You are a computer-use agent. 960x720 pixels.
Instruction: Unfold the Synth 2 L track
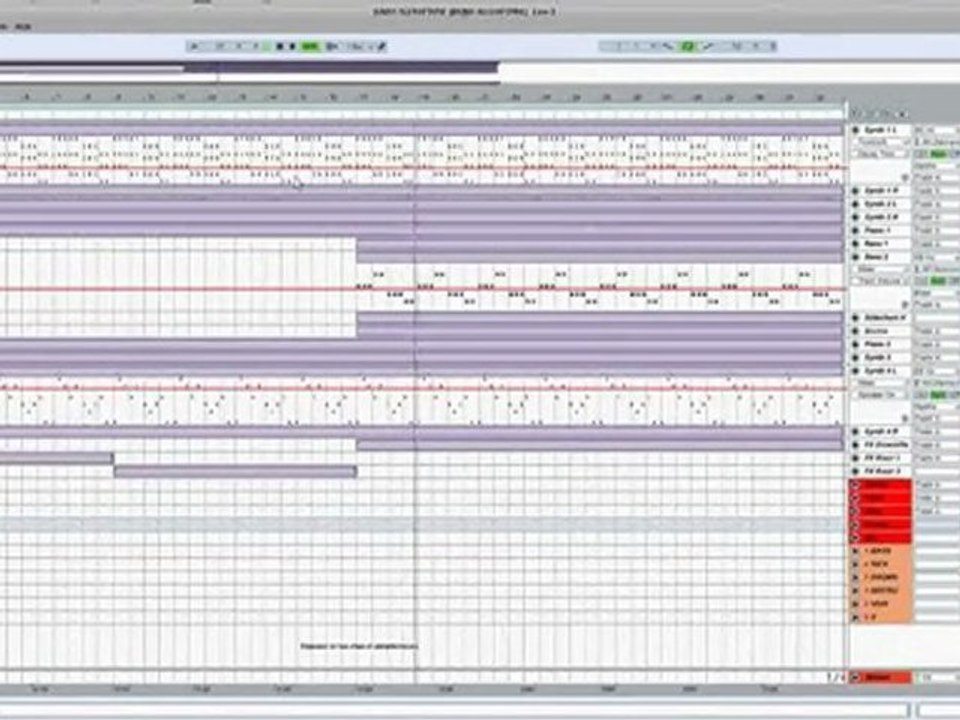855,204
